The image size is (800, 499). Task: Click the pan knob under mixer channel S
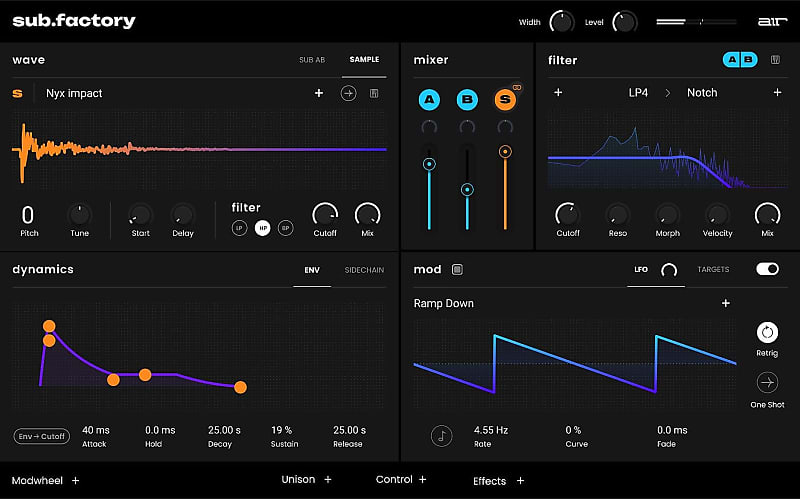tap(505, 127)
